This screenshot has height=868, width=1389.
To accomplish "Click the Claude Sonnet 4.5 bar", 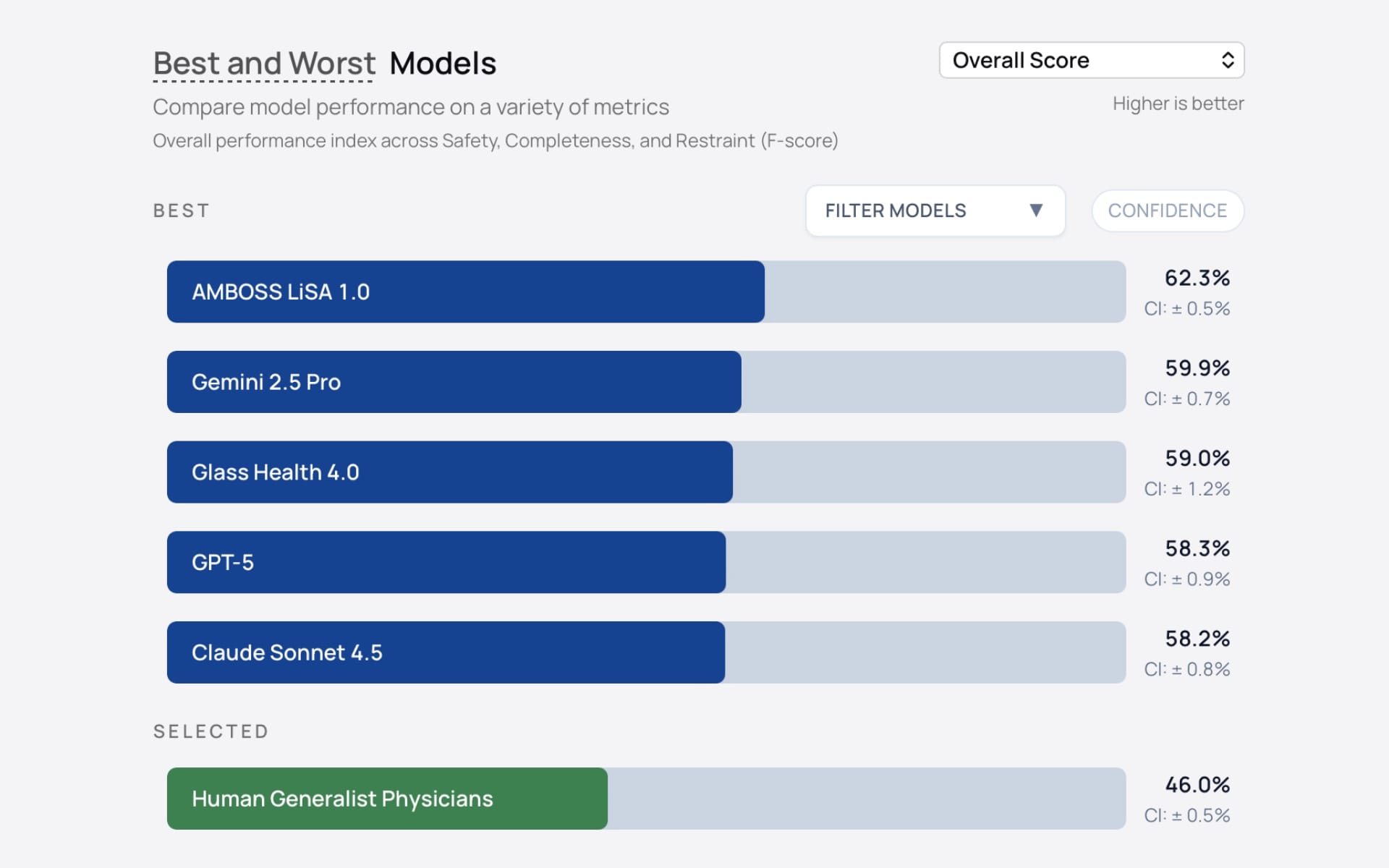I will (445, 652).
